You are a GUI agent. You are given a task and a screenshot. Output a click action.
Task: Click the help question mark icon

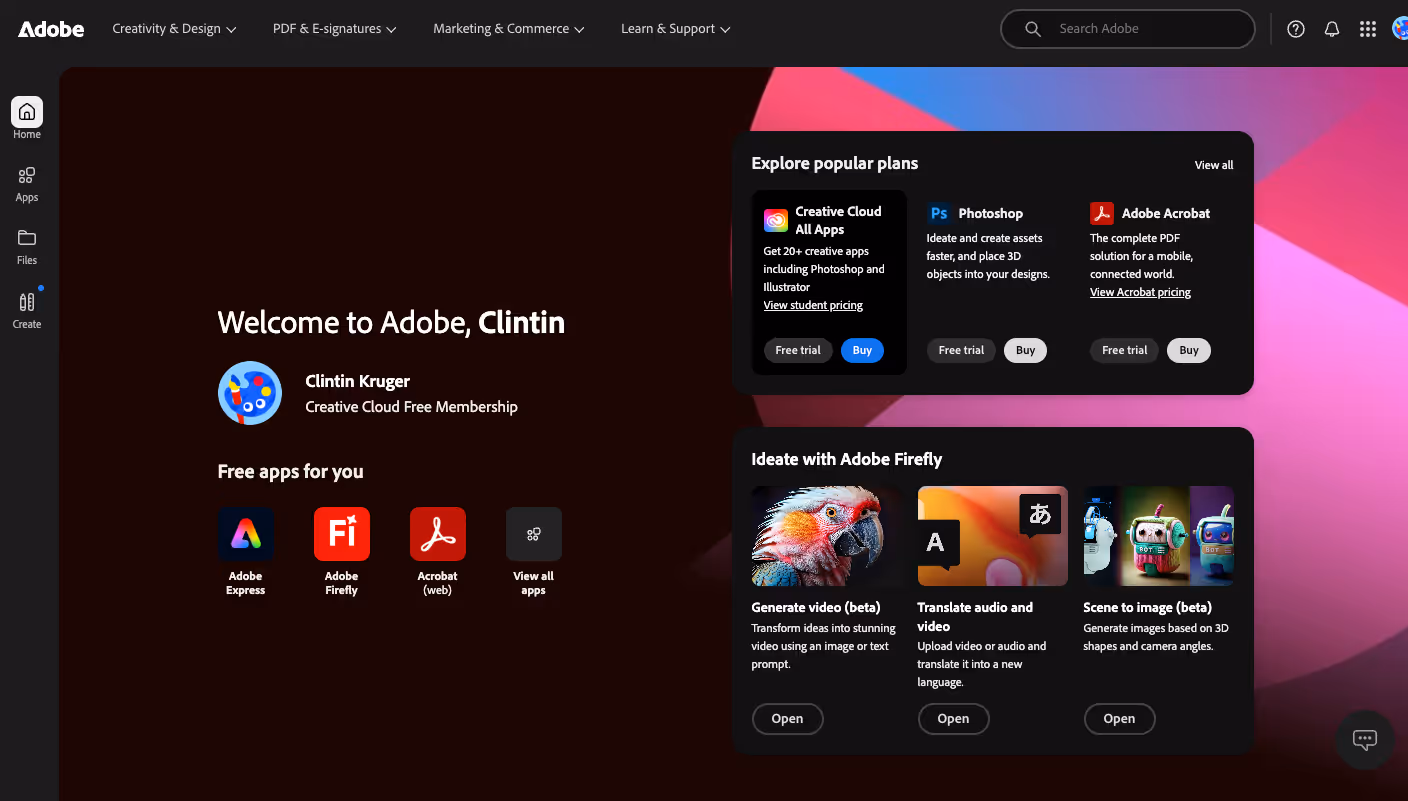pyautogui.click(x=1295, y=28)
